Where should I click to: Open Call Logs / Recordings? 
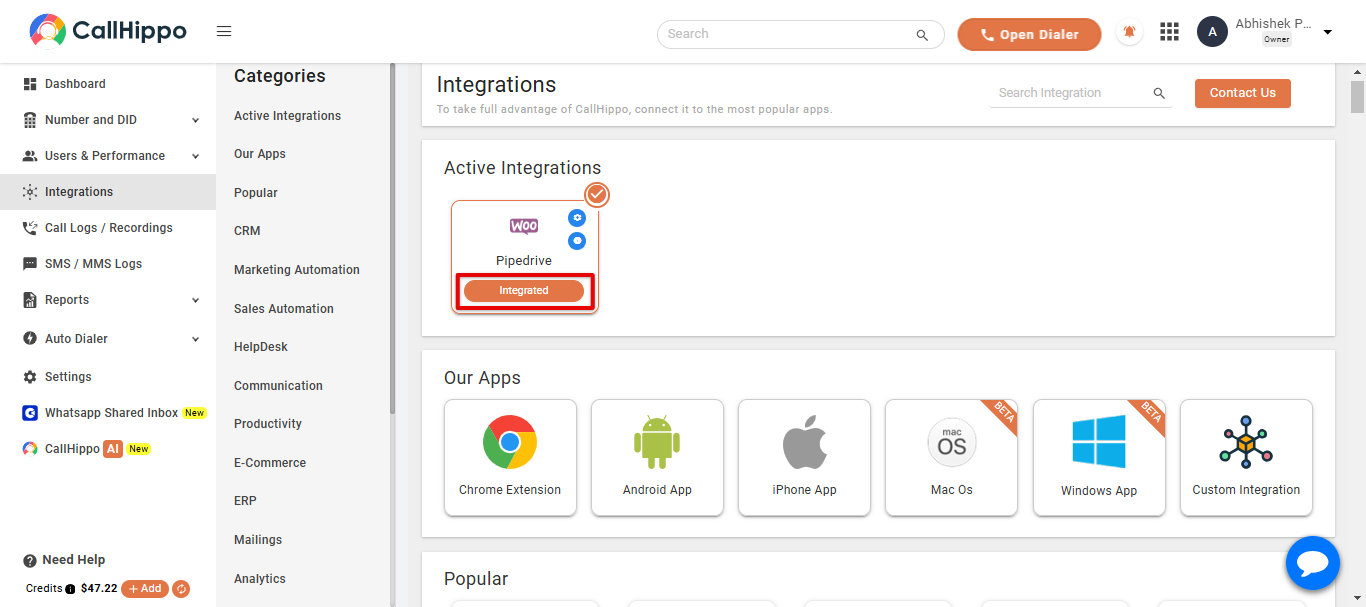click(x=108, y=228)
